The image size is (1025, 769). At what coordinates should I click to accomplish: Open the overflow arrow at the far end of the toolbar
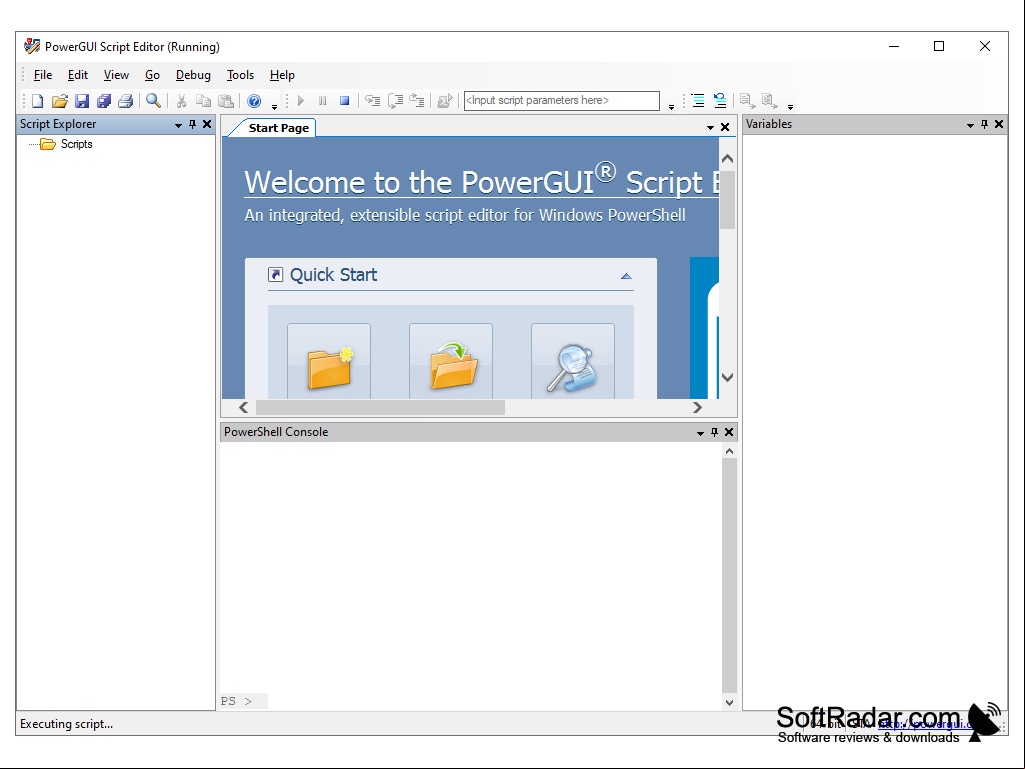[x=790, y=107]
